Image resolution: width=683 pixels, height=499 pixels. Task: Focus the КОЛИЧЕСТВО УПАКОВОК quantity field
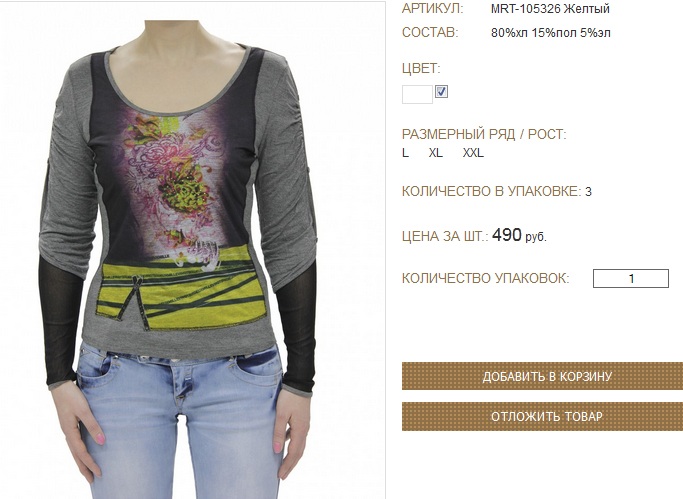630,278
